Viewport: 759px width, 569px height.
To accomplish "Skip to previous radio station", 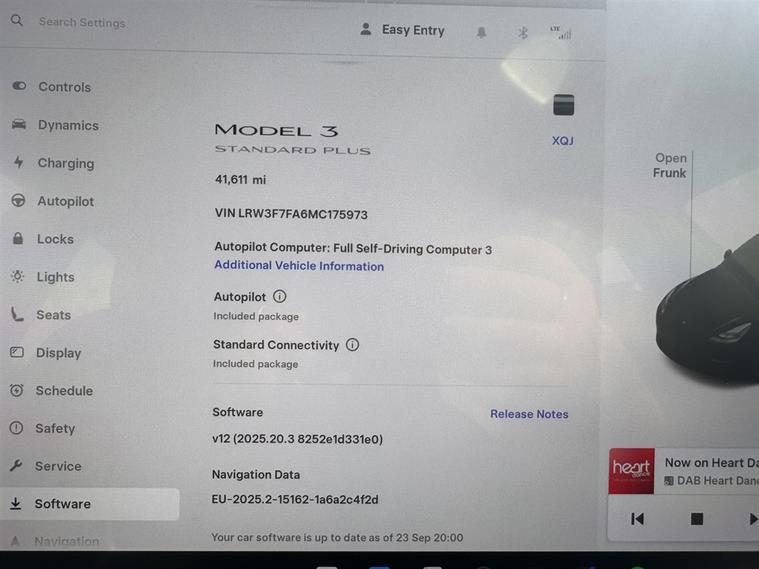I will 638,519.
